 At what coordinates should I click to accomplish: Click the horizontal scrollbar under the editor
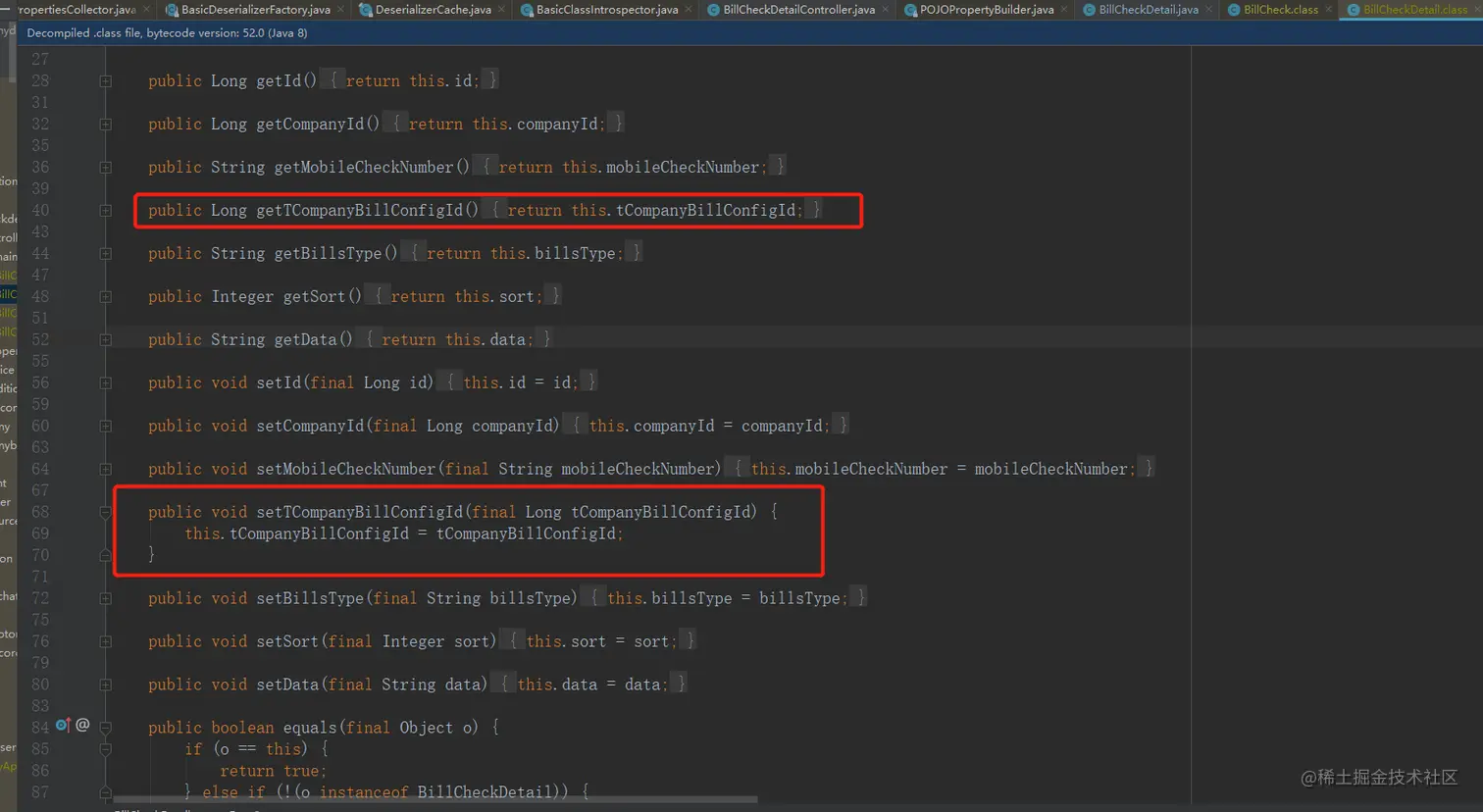pos(435,799)
